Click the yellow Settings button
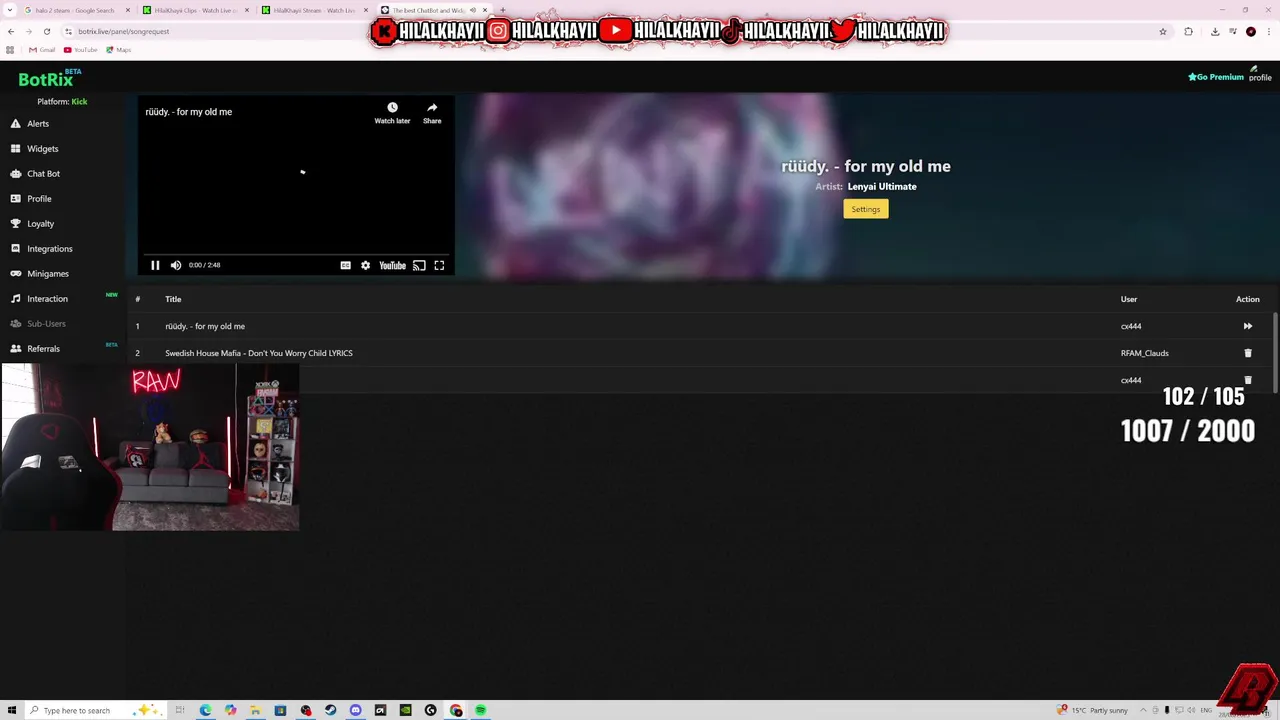Viewport: 1280px width, 720px height. click(x=866, y=209)
